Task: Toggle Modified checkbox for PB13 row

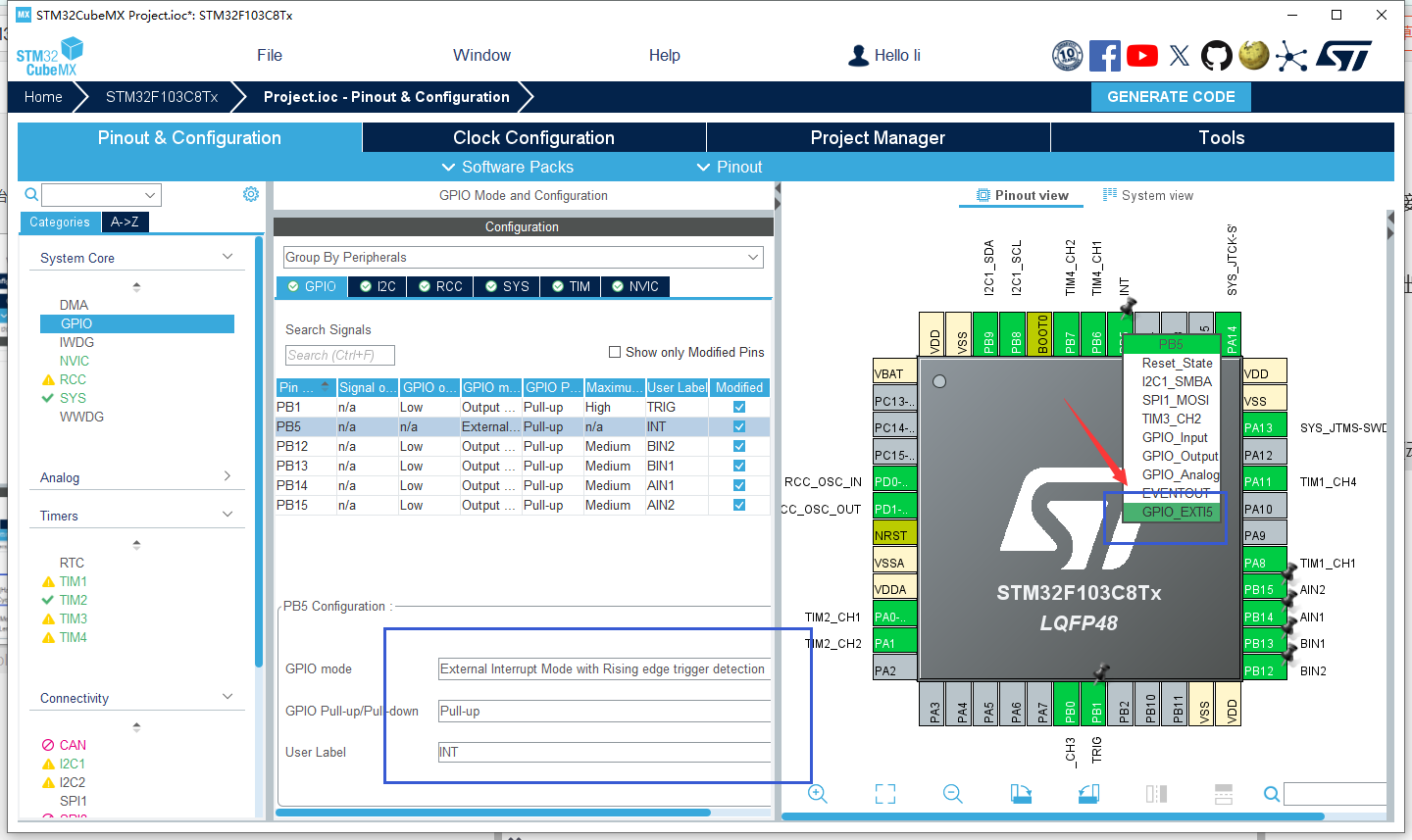Action: pos(739,466)
